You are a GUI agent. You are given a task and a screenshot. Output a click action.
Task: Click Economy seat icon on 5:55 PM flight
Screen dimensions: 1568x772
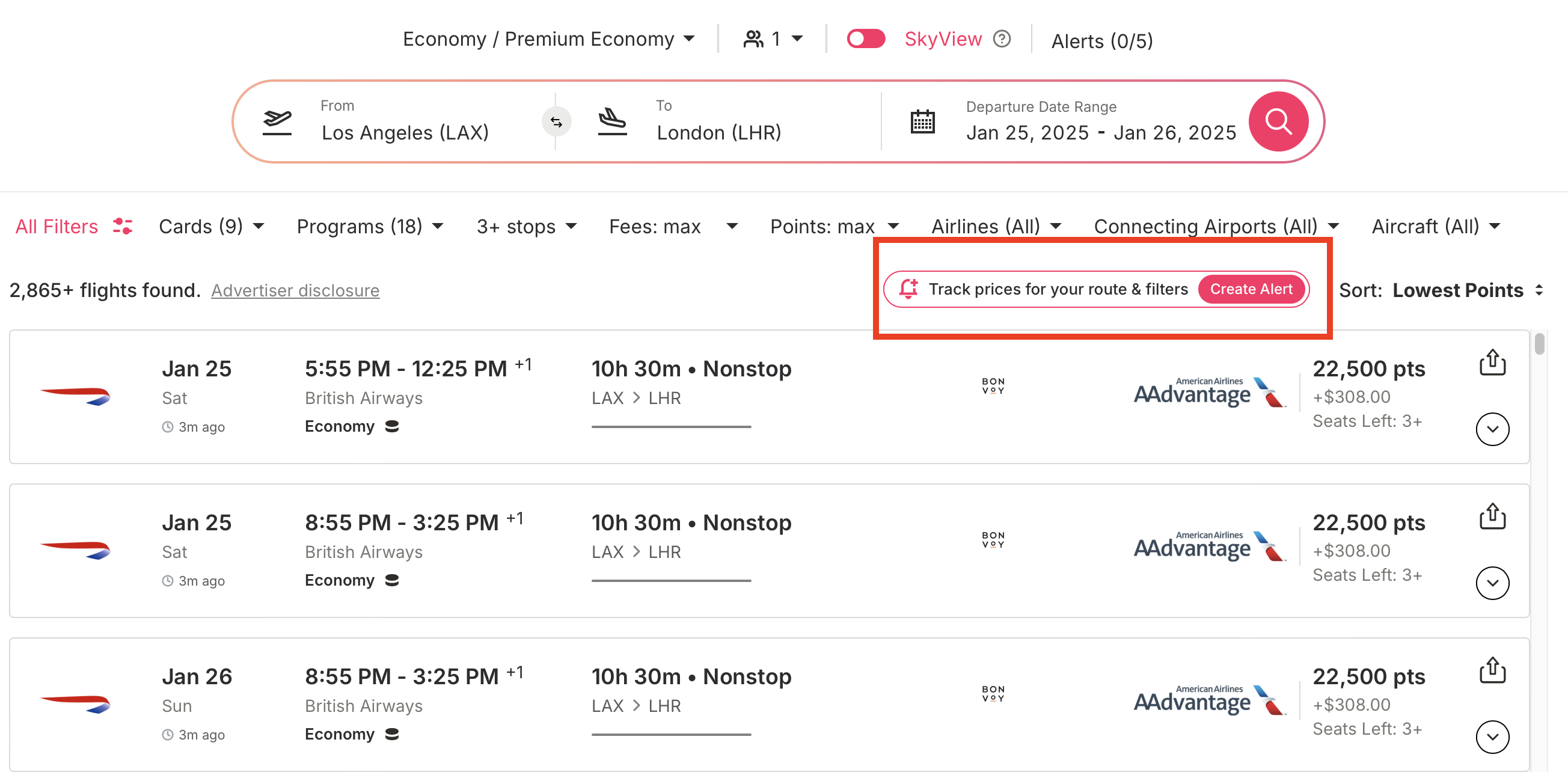click(392, 426)
